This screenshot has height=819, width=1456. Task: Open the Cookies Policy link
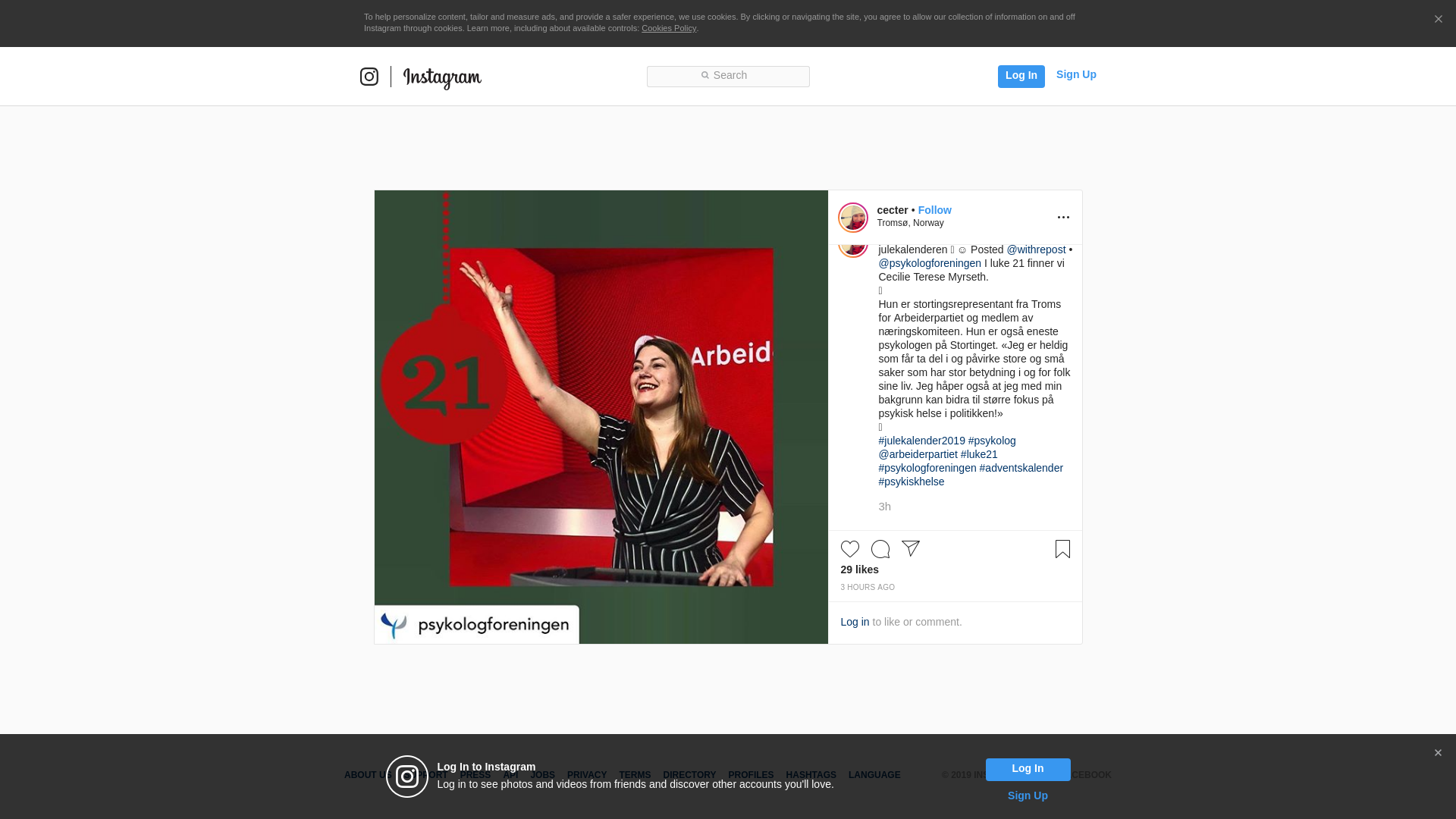[x=668, y=28]
